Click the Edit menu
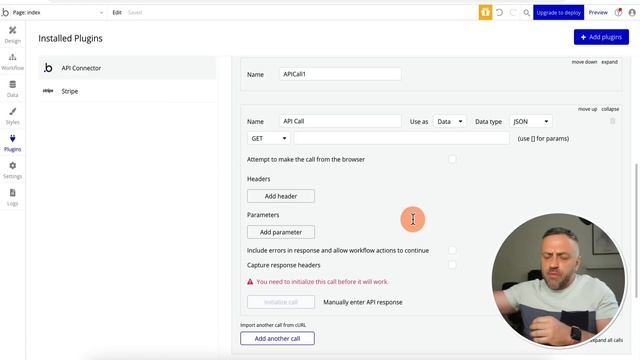 (x=117, y=13)
